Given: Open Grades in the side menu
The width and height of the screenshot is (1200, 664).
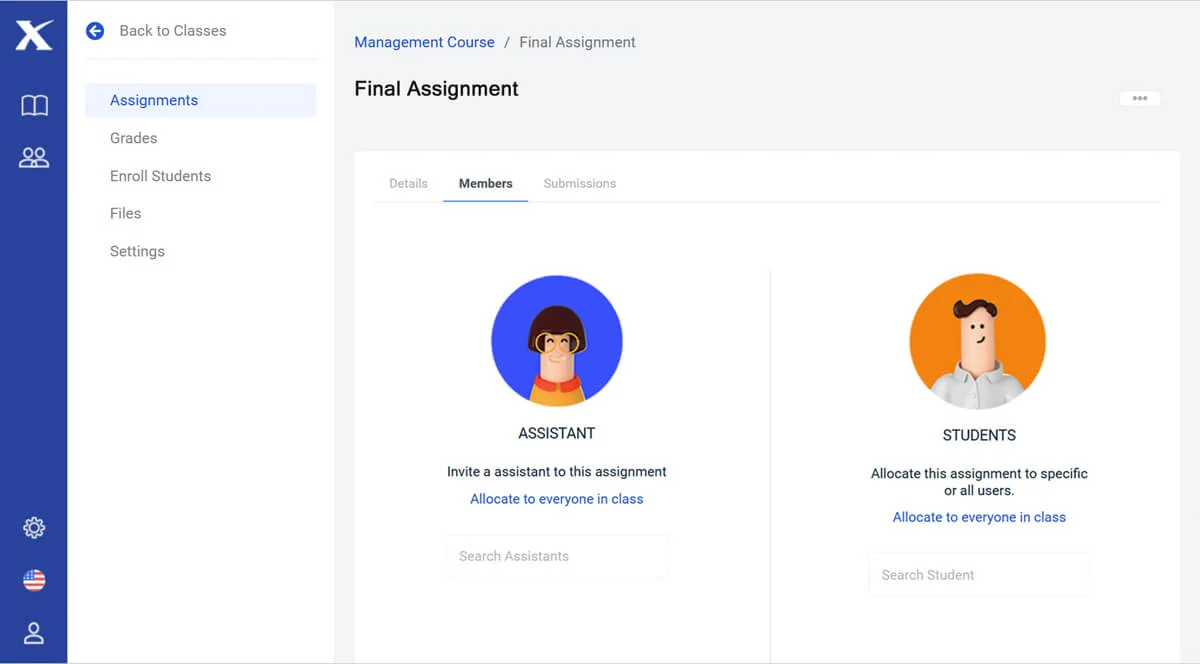Looking at the screenshot, I should [134, 138].
